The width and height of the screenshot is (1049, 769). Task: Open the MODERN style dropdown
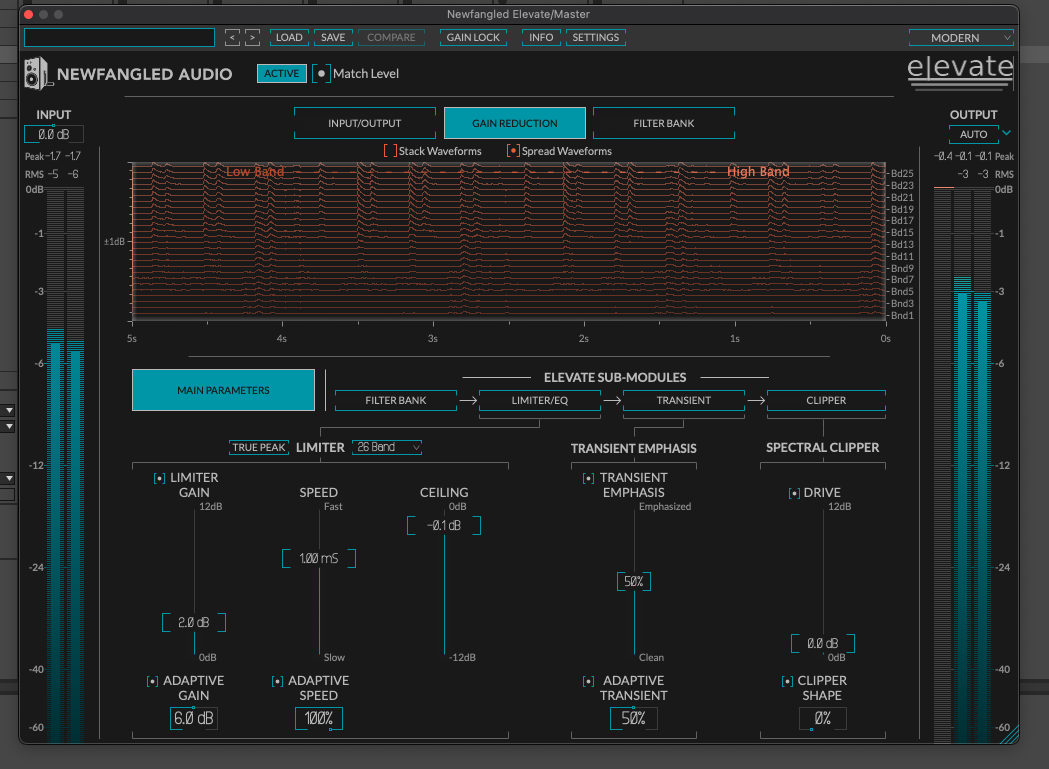coord(961,38)
